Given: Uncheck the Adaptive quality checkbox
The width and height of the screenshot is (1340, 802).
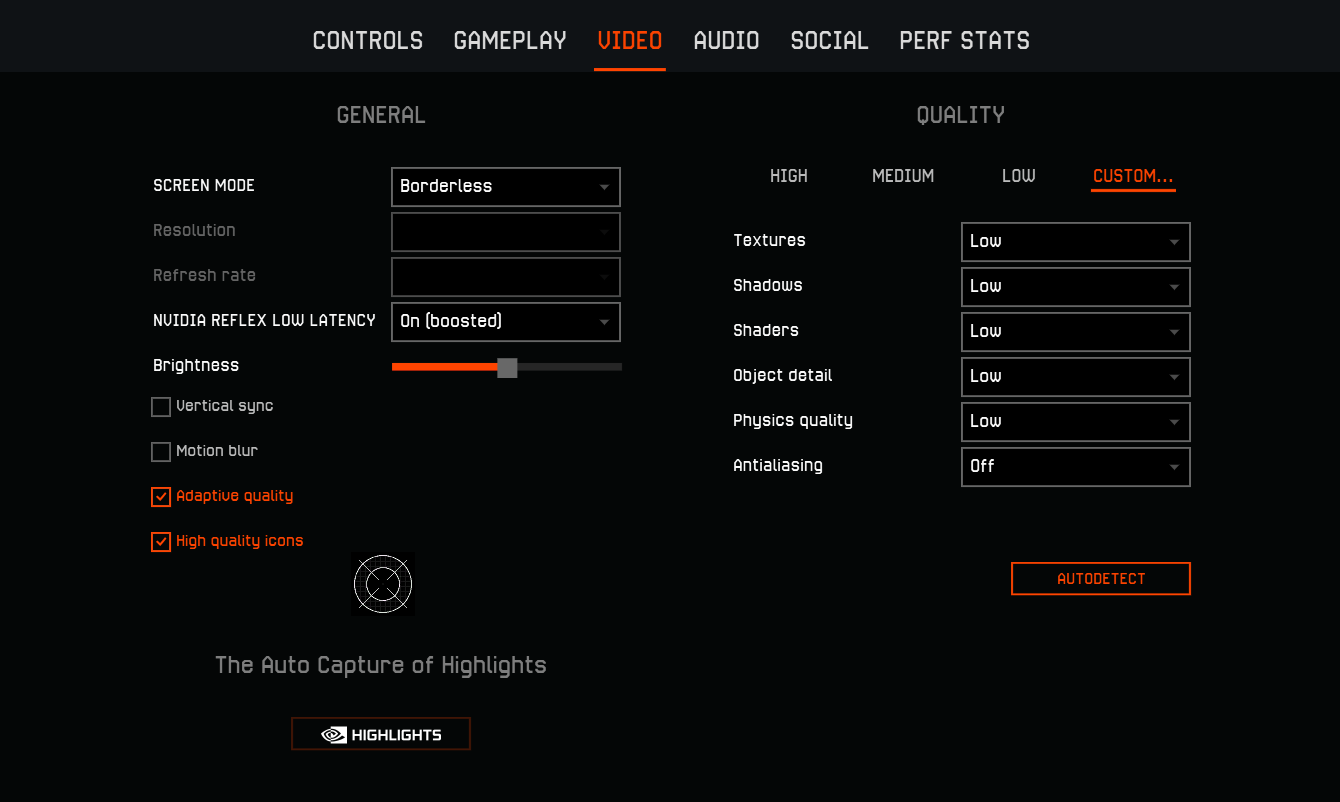Looking at the screenshot, I should pos(161,497).
